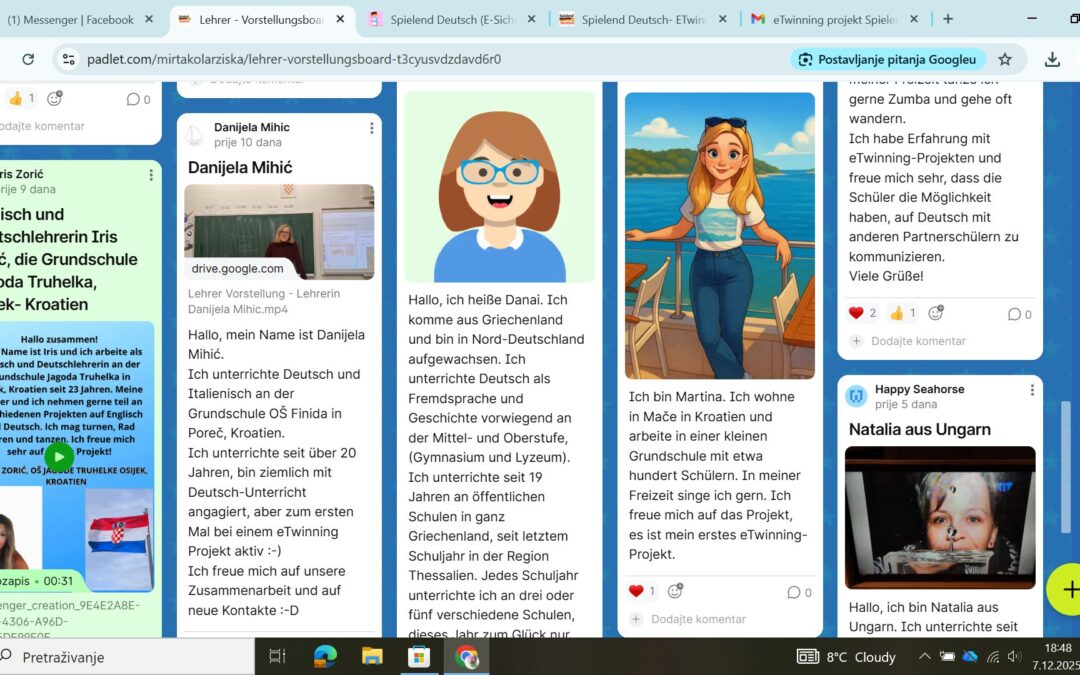Click 'Dodajte komentar' under Martina's post

coord(700,619)
